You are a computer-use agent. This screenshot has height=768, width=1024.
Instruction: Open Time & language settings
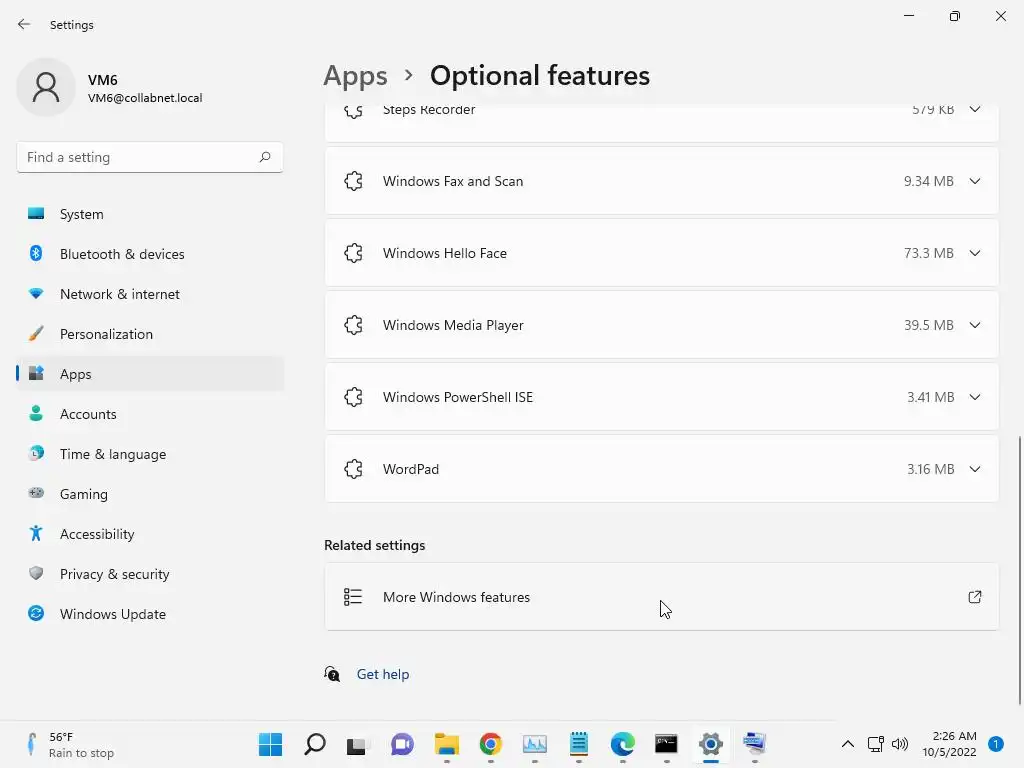[x=150, y=454]
